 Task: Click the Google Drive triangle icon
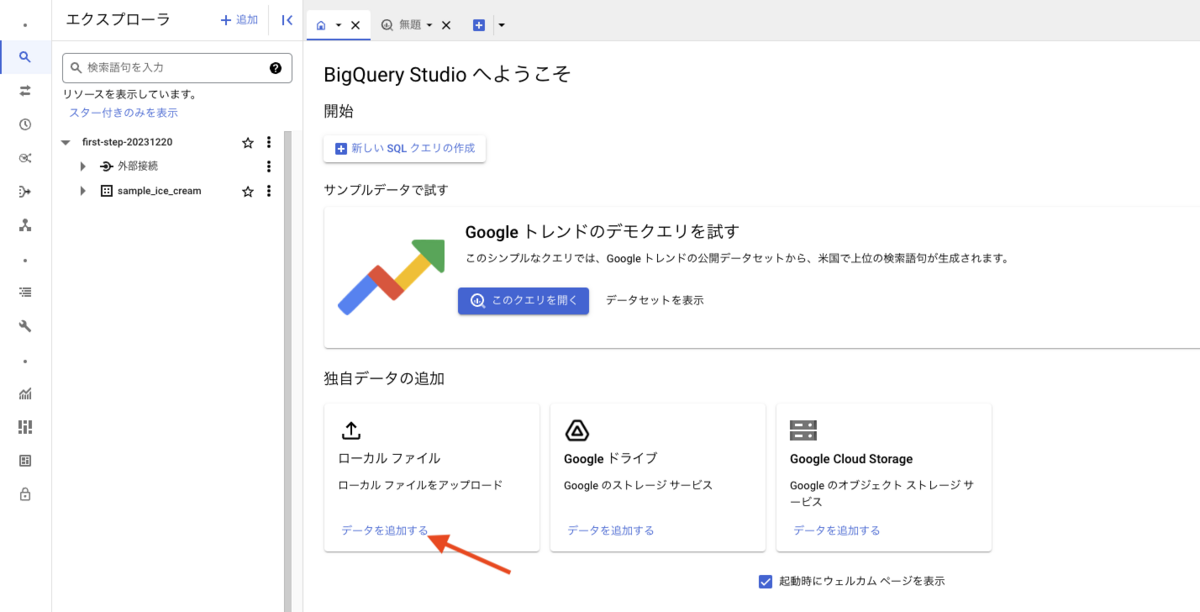coord(577,431)
